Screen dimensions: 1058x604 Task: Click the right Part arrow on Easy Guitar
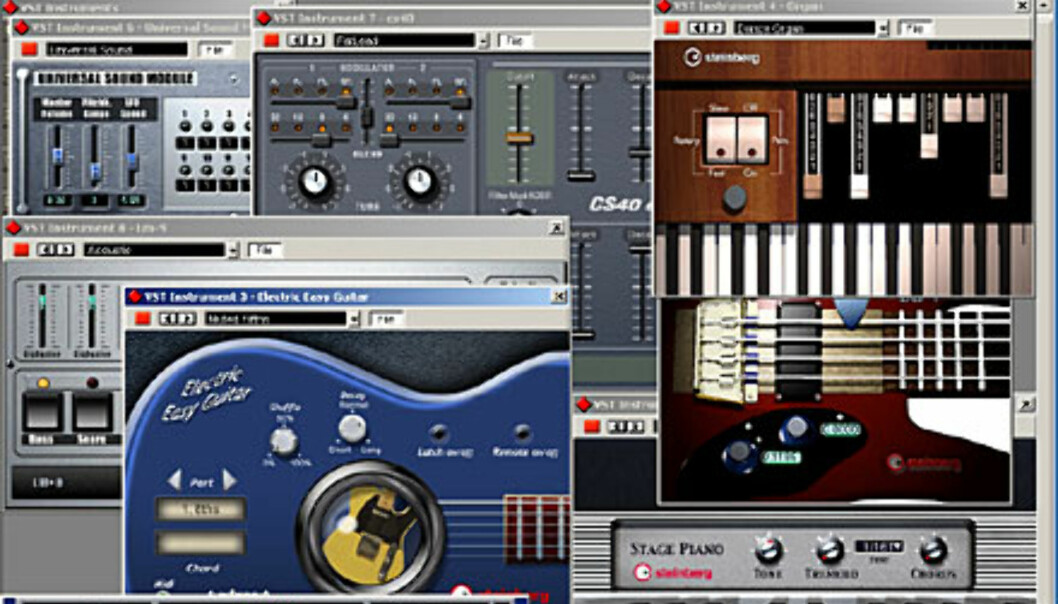229,480
